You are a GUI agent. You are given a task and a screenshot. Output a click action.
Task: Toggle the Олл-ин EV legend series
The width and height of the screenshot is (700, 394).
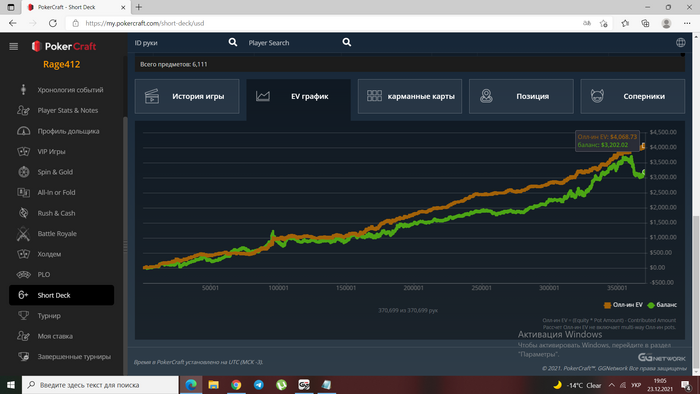[623, 305]
